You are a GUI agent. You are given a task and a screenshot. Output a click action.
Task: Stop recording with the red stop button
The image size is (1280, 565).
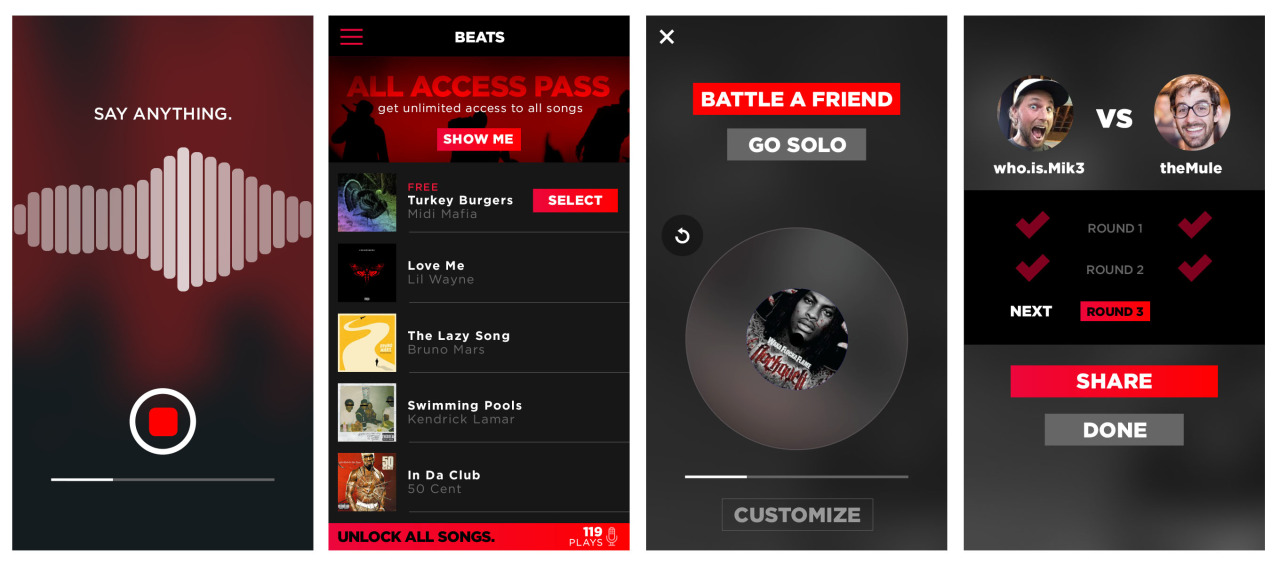(x=163, y=422)
